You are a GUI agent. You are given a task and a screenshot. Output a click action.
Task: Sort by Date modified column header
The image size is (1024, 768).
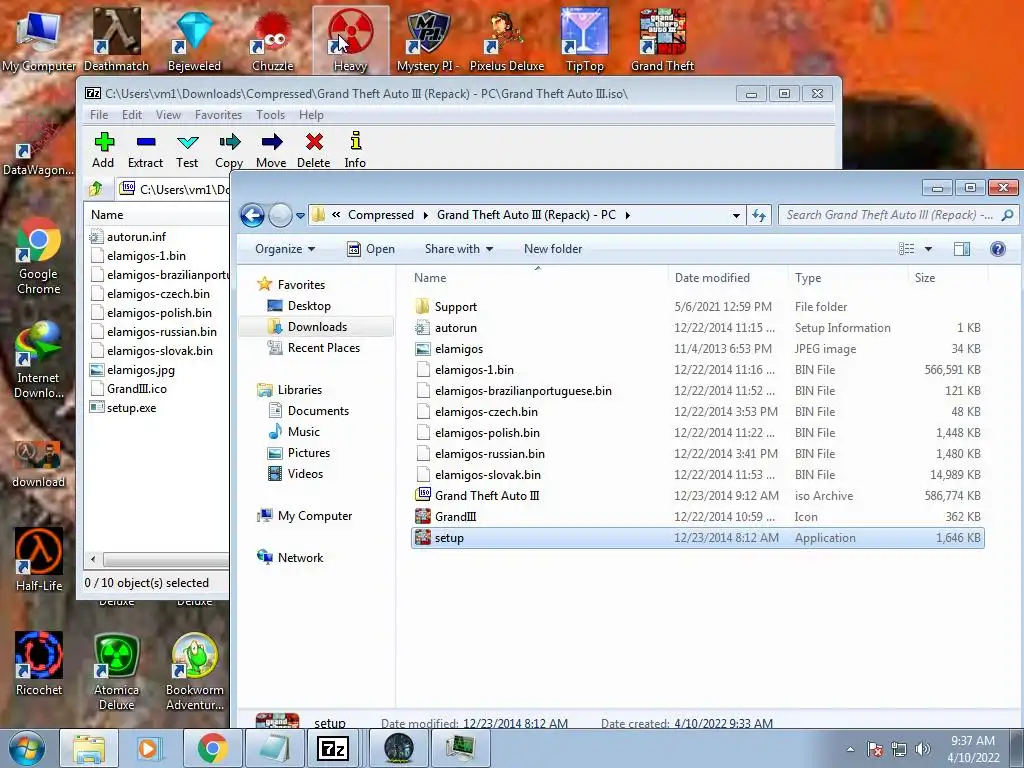click(712, 278)
